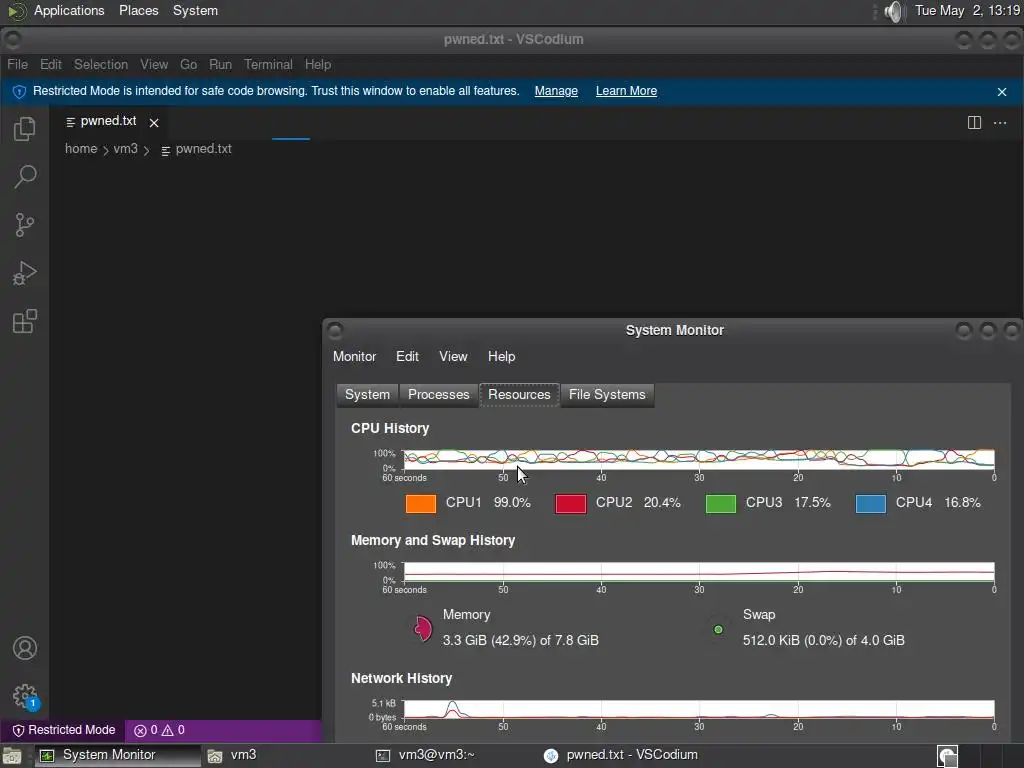Switch to pwned.txt - VSCodium taskbar button
Image resolution: width=1024 pixels, height=768 pixels.
[x=621, y=756]
